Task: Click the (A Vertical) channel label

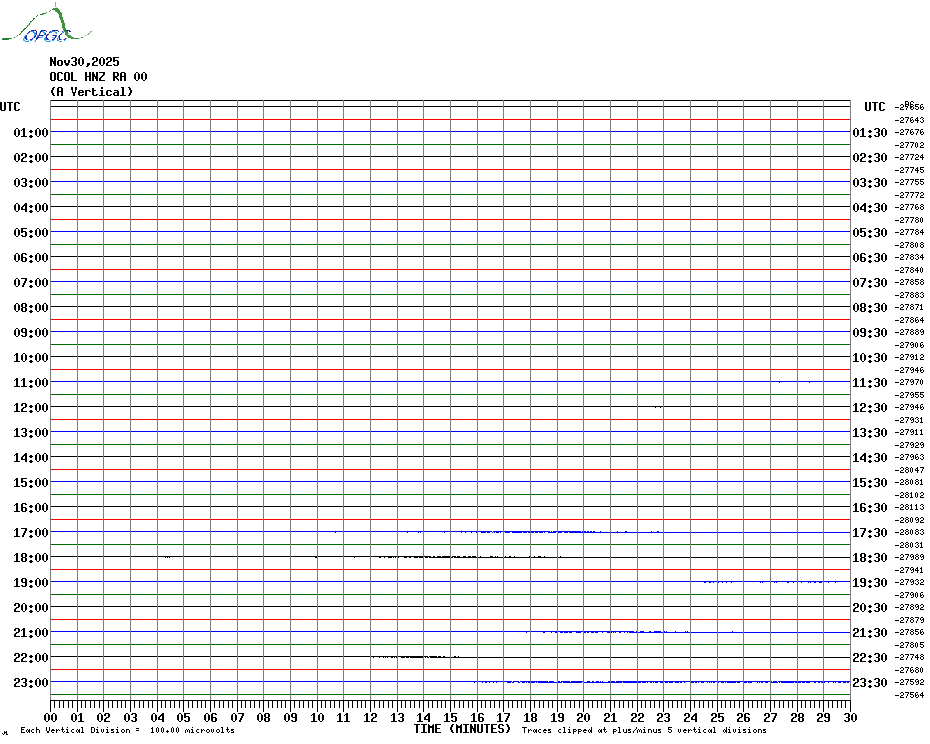Action: point(91,92)
